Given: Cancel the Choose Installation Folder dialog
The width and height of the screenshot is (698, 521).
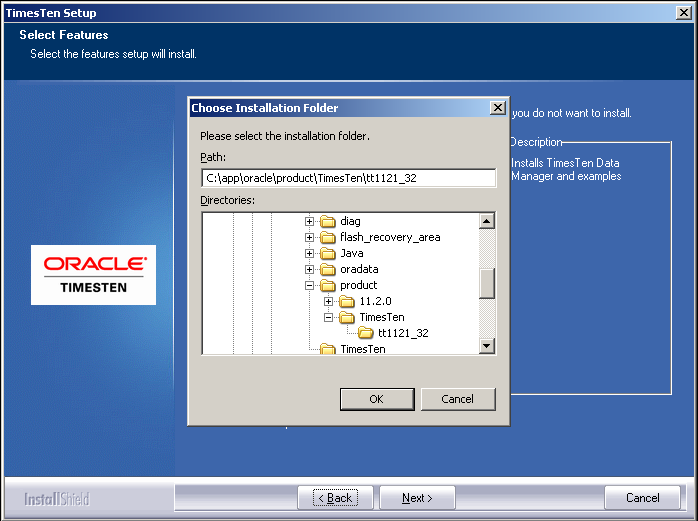Looking at the screenshot, I should 458,399.
